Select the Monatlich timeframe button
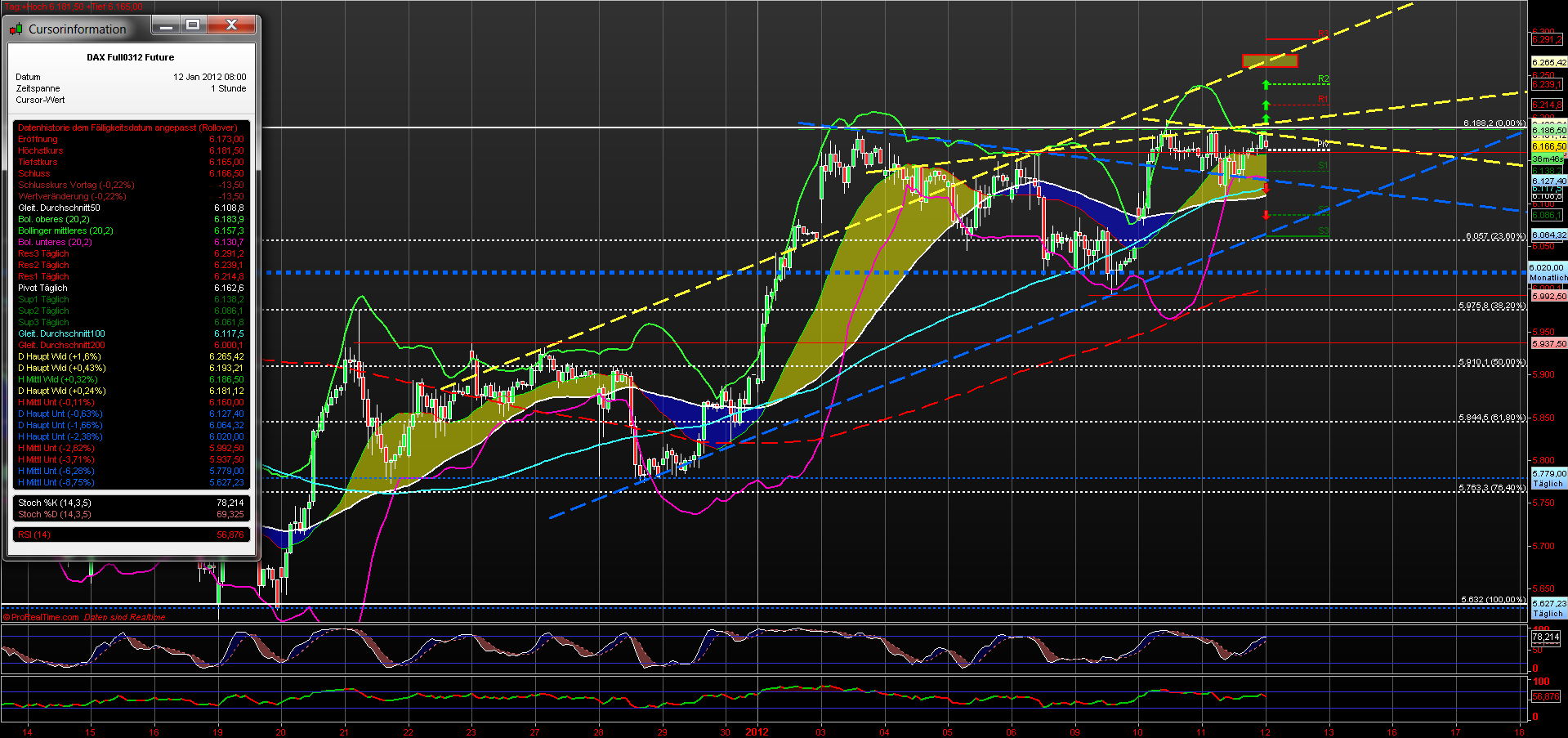Screen dimensions: 1568x738 [x=1547, y=276]
